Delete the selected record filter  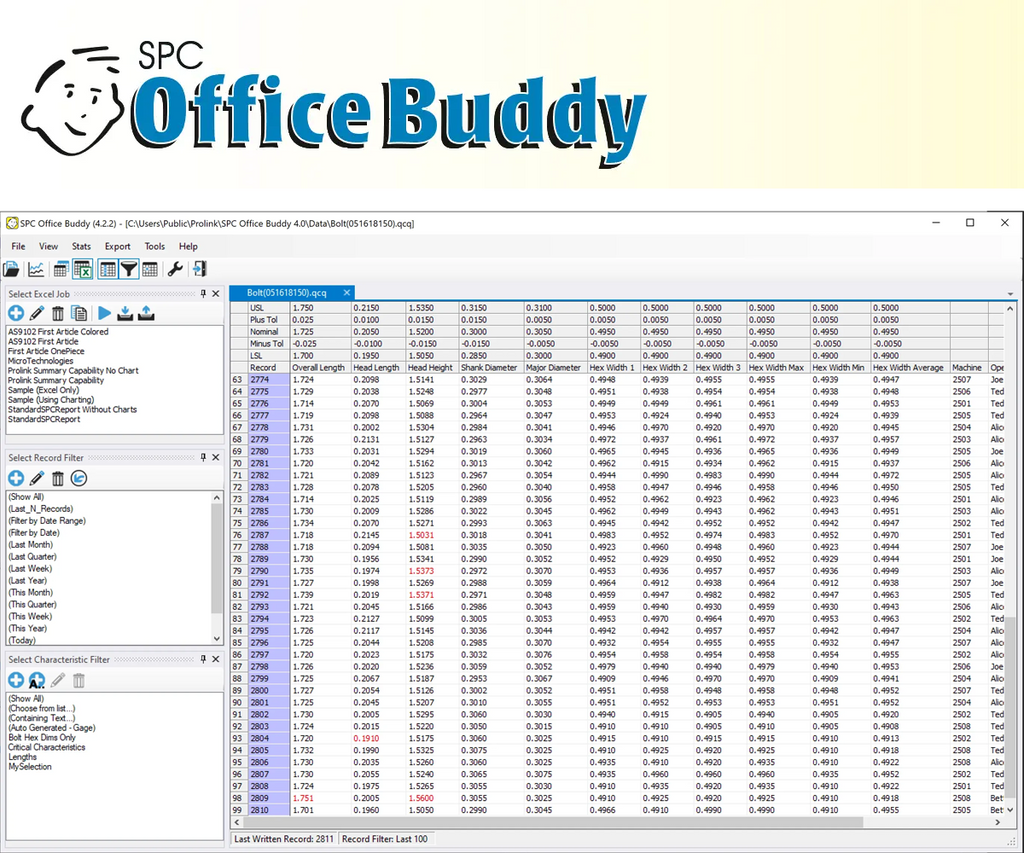[x=58, y=479]
